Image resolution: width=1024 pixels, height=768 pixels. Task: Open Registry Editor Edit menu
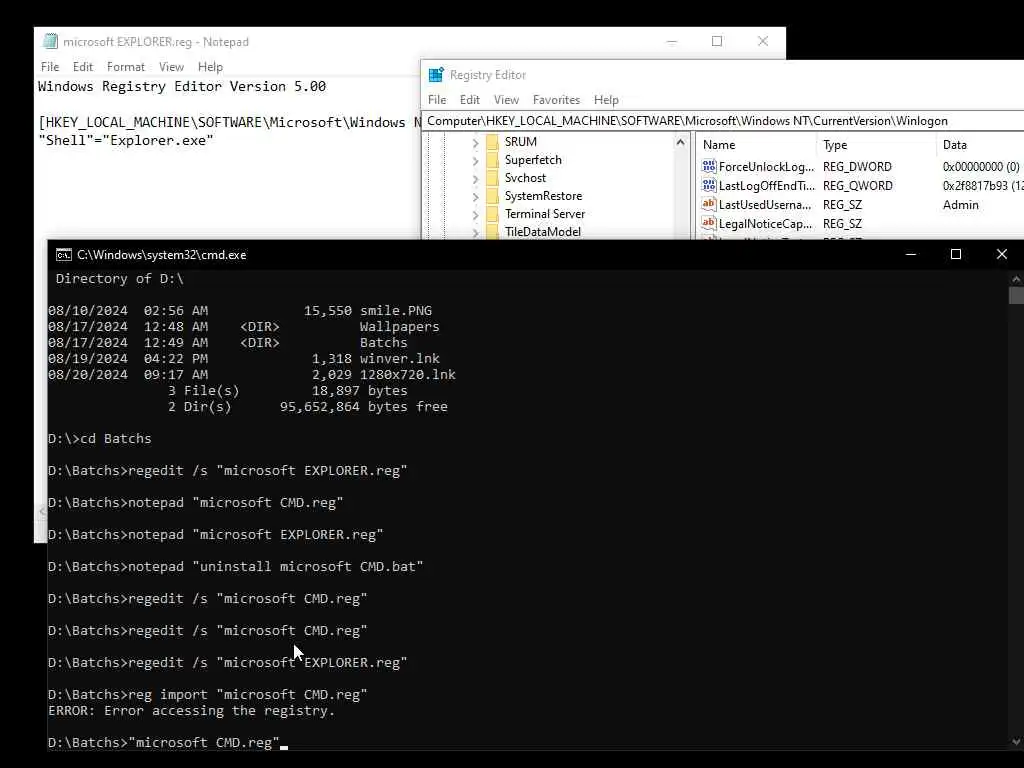470,100
